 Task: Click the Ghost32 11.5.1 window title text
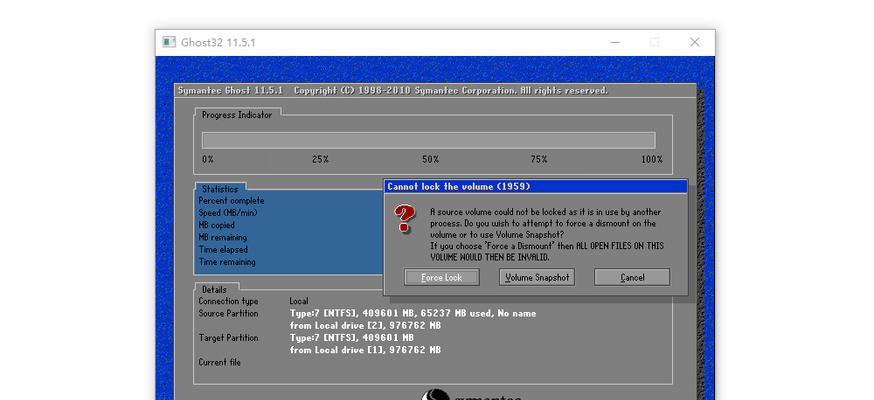[218, 42]
